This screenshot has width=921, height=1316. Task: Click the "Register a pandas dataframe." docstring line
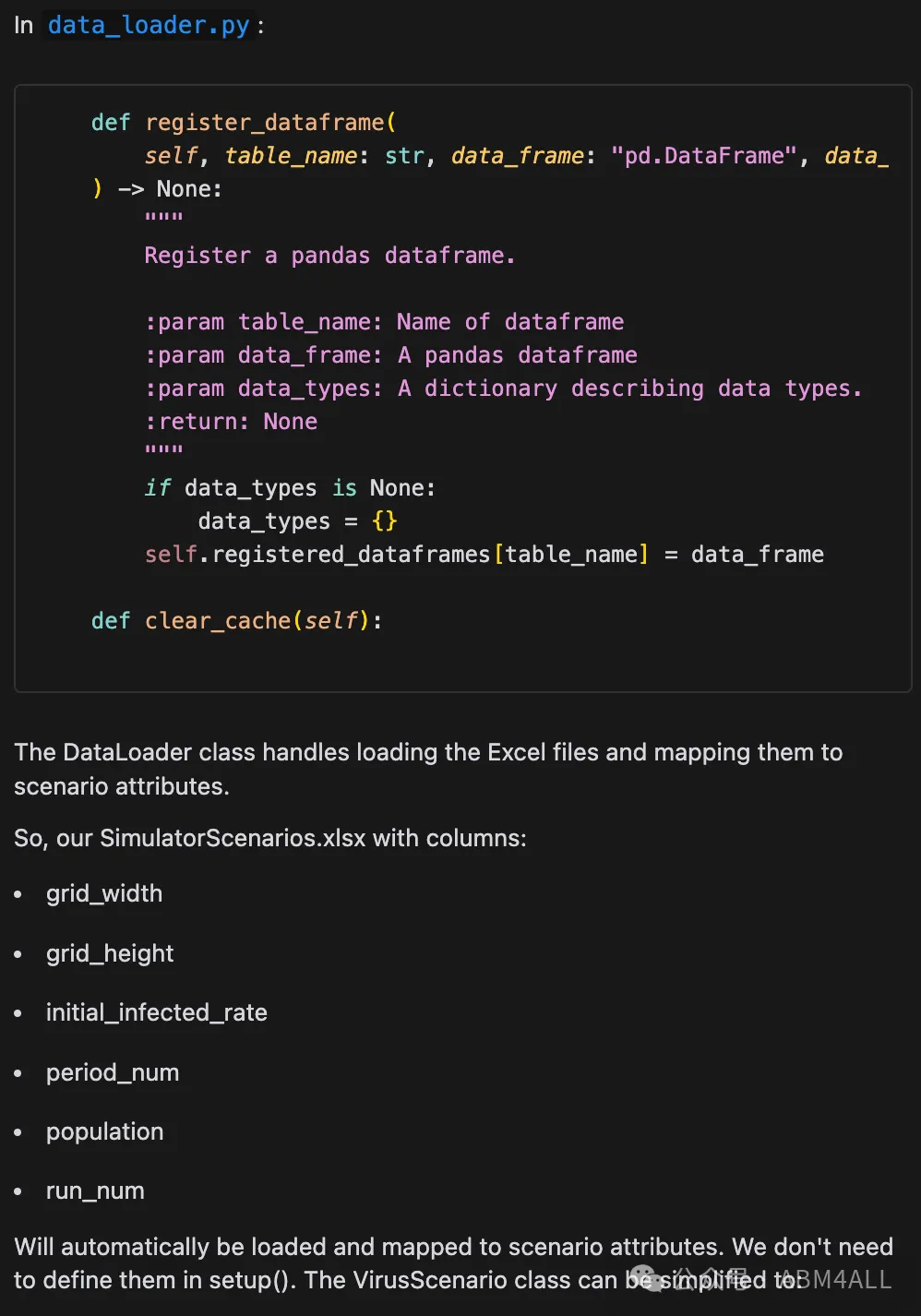(329, 255)
